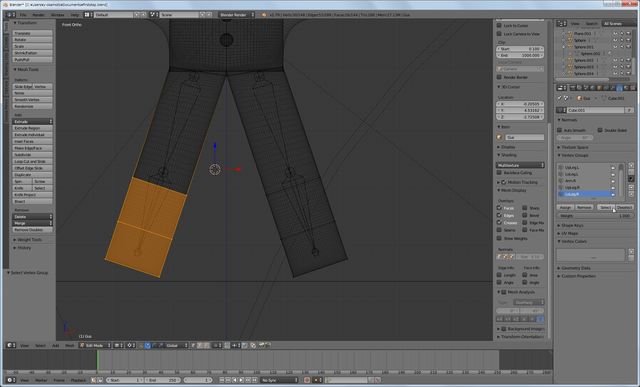Adjust the vertex group Weight slider
Screen dimensions: 640x387
coord(595,216)
